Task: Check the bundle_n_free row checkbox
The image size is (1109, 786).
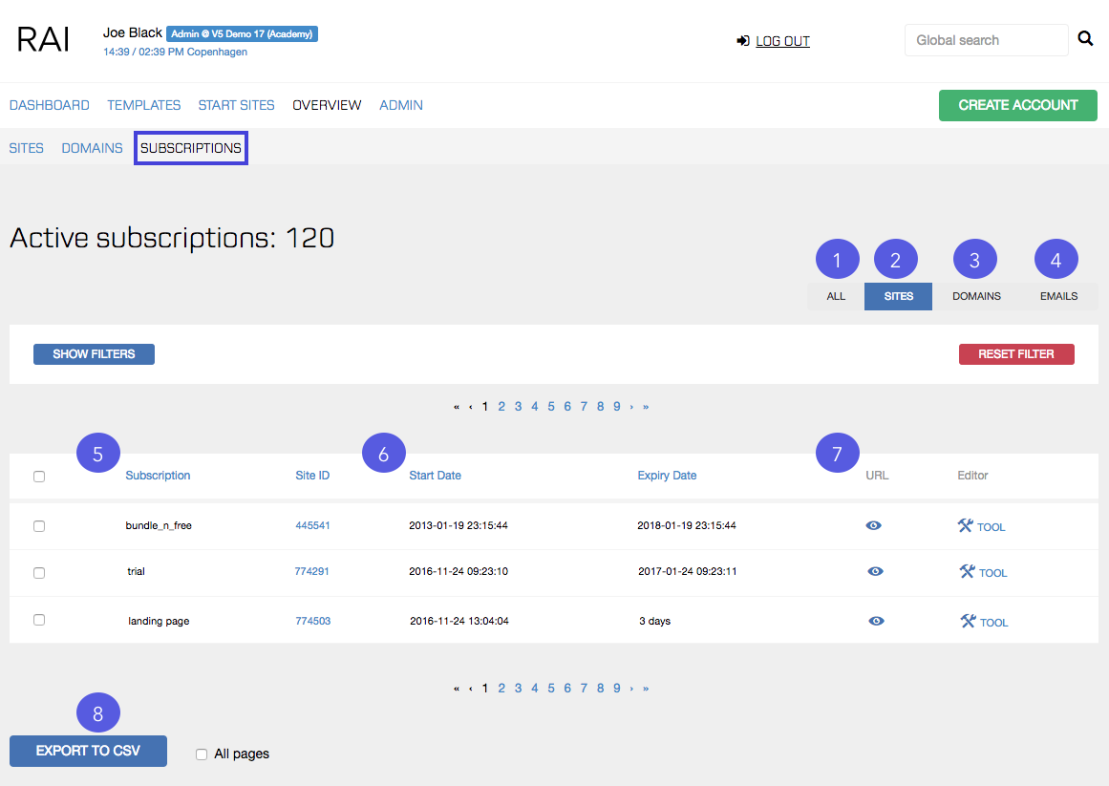Action: 40,526
